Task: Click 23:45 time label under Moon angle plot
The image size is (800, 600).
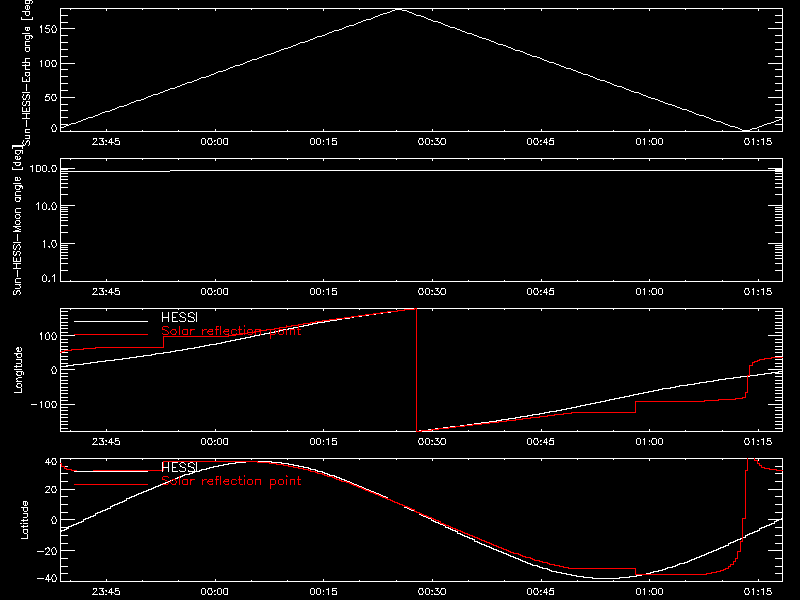Action: point(106,292)
